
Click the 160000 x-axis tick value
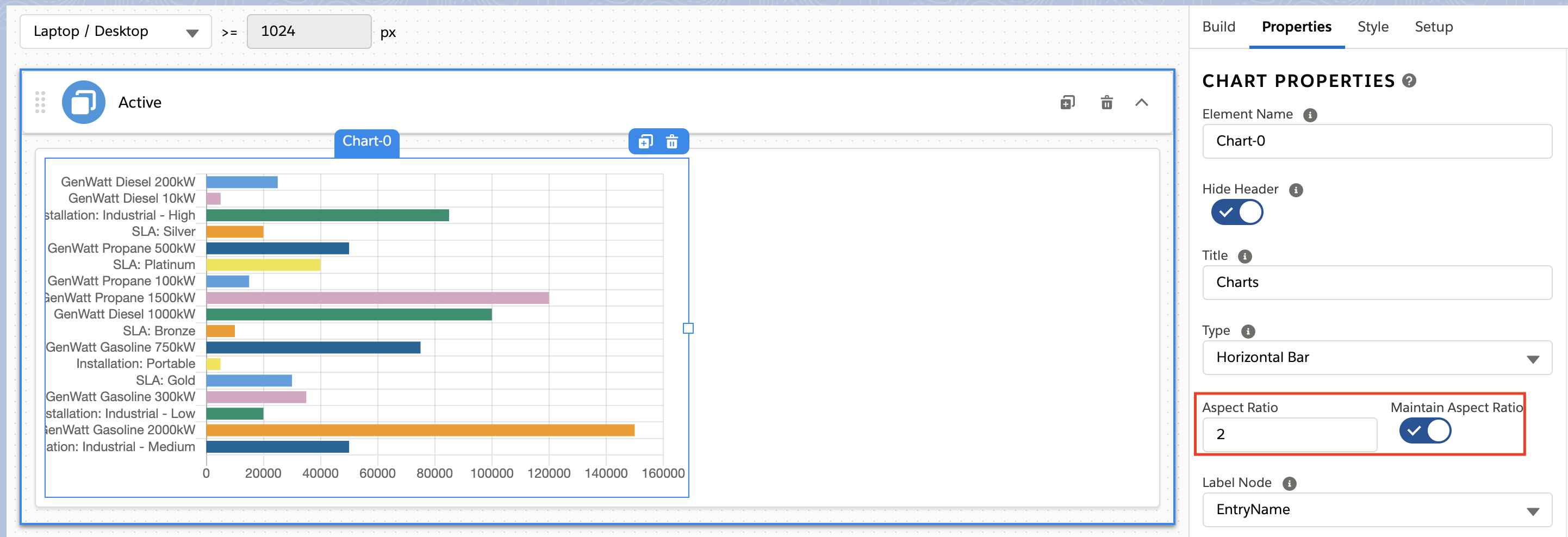click(663, 473)
